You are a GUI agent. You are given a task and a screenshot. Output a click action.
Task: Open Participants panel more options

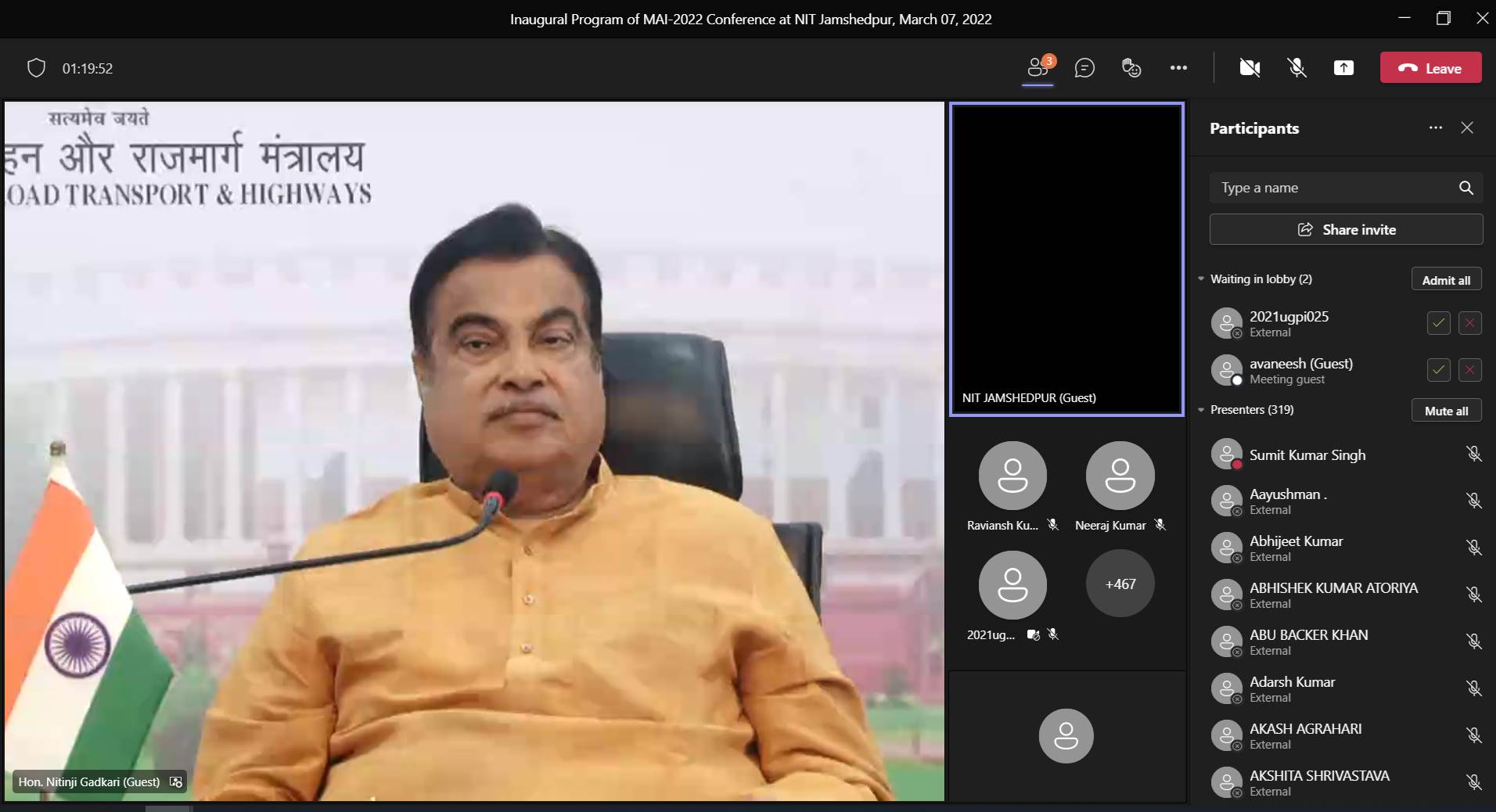coord(1435,128)
